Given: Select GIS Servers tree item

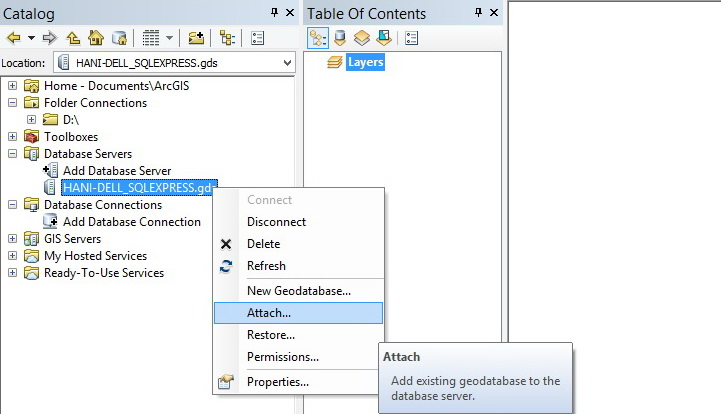Looking at the screenshot, I should 72,239.
